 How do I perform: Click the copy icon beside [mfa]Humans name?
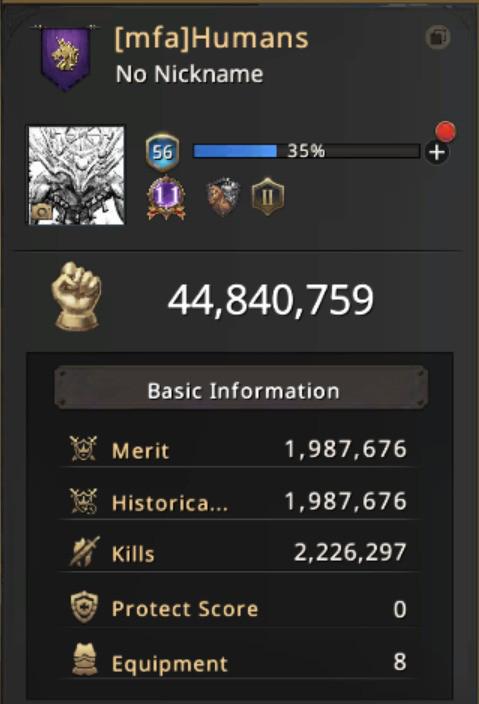(x=438, y=36)
